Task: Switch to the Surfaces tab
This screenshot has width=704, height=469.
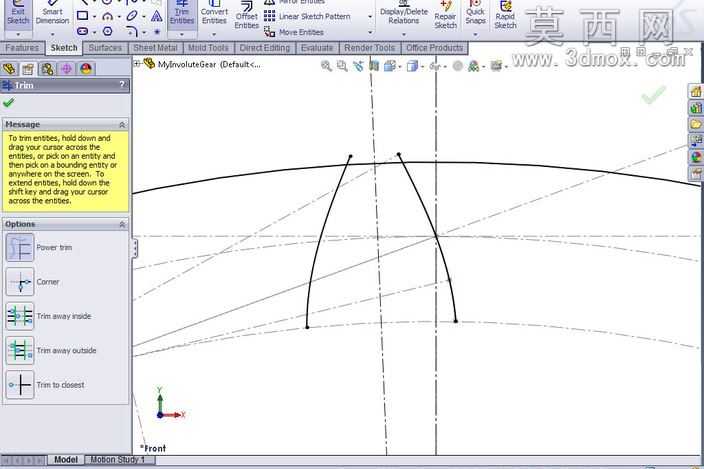Action: pos(105,48)
